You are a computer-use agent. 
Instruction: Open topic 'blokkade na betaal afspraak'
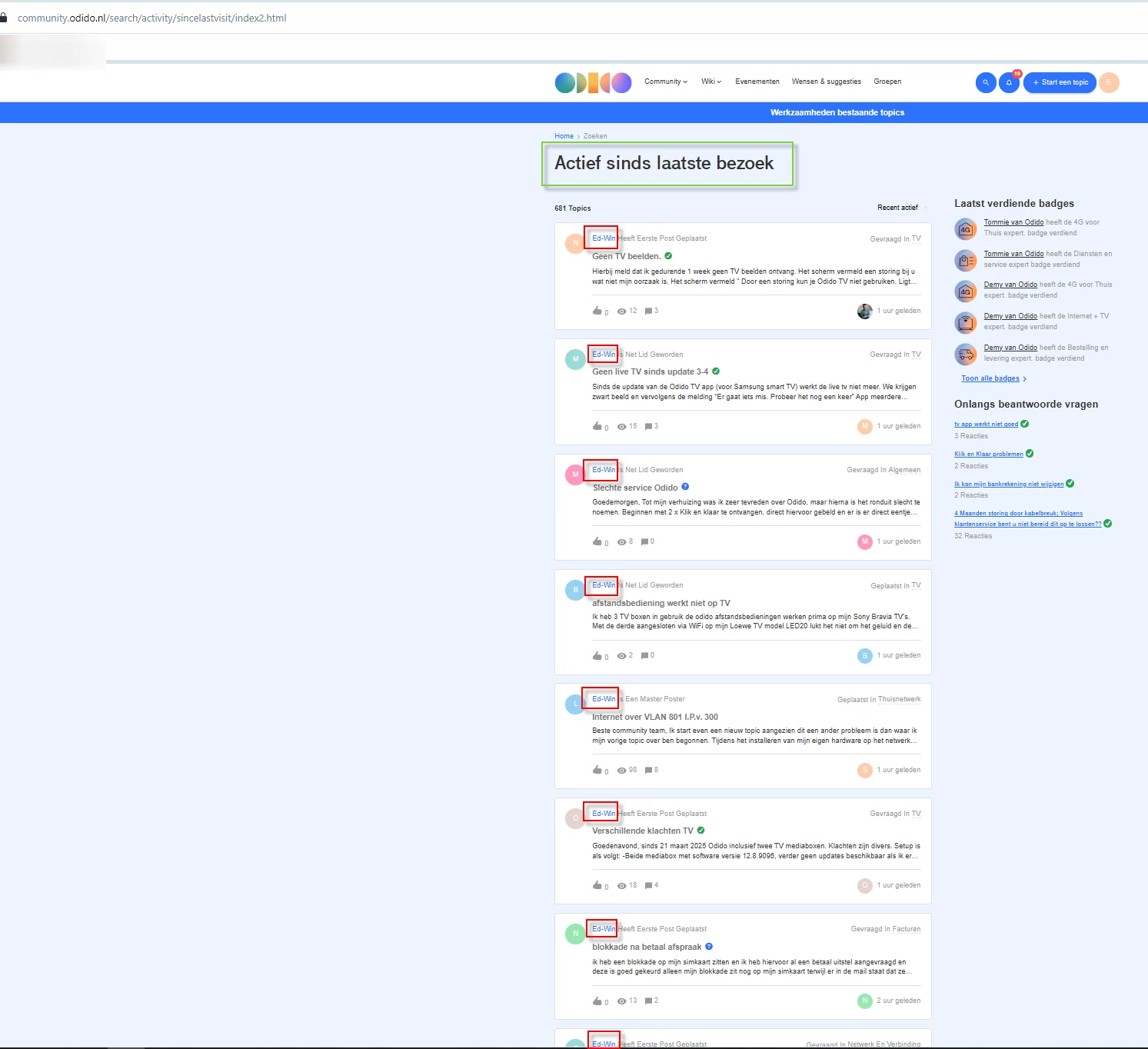647,947
